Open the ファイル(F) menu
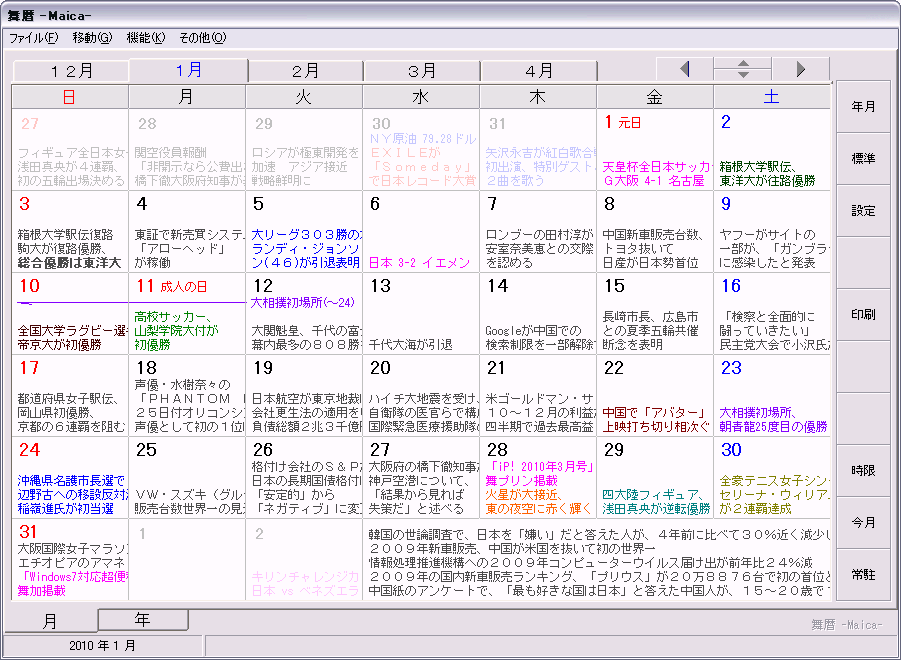 tap(33, 38)
